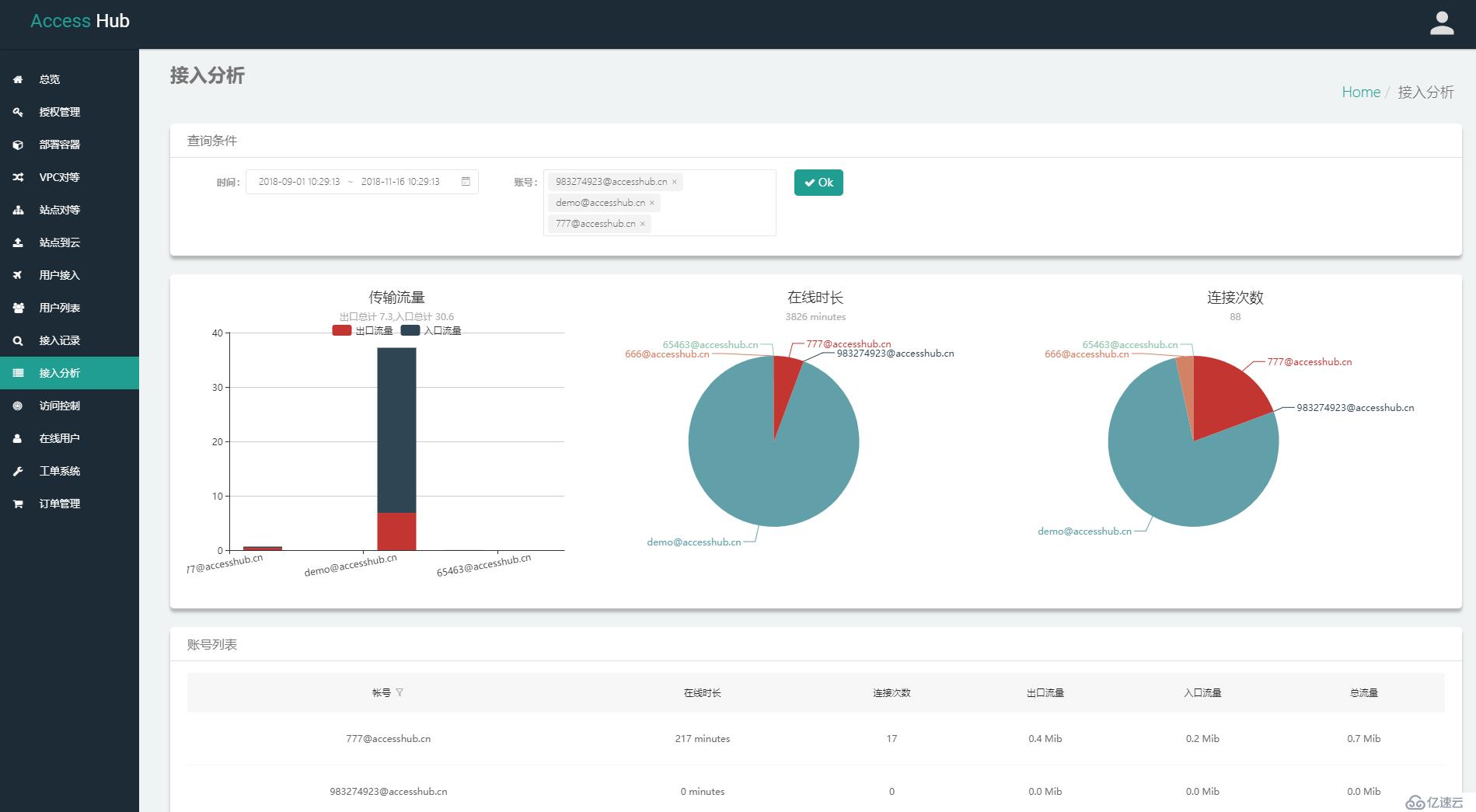Remove the demo@accesshub.cn account tag
The image size is (1476, 812).
[x=652, y=203]
